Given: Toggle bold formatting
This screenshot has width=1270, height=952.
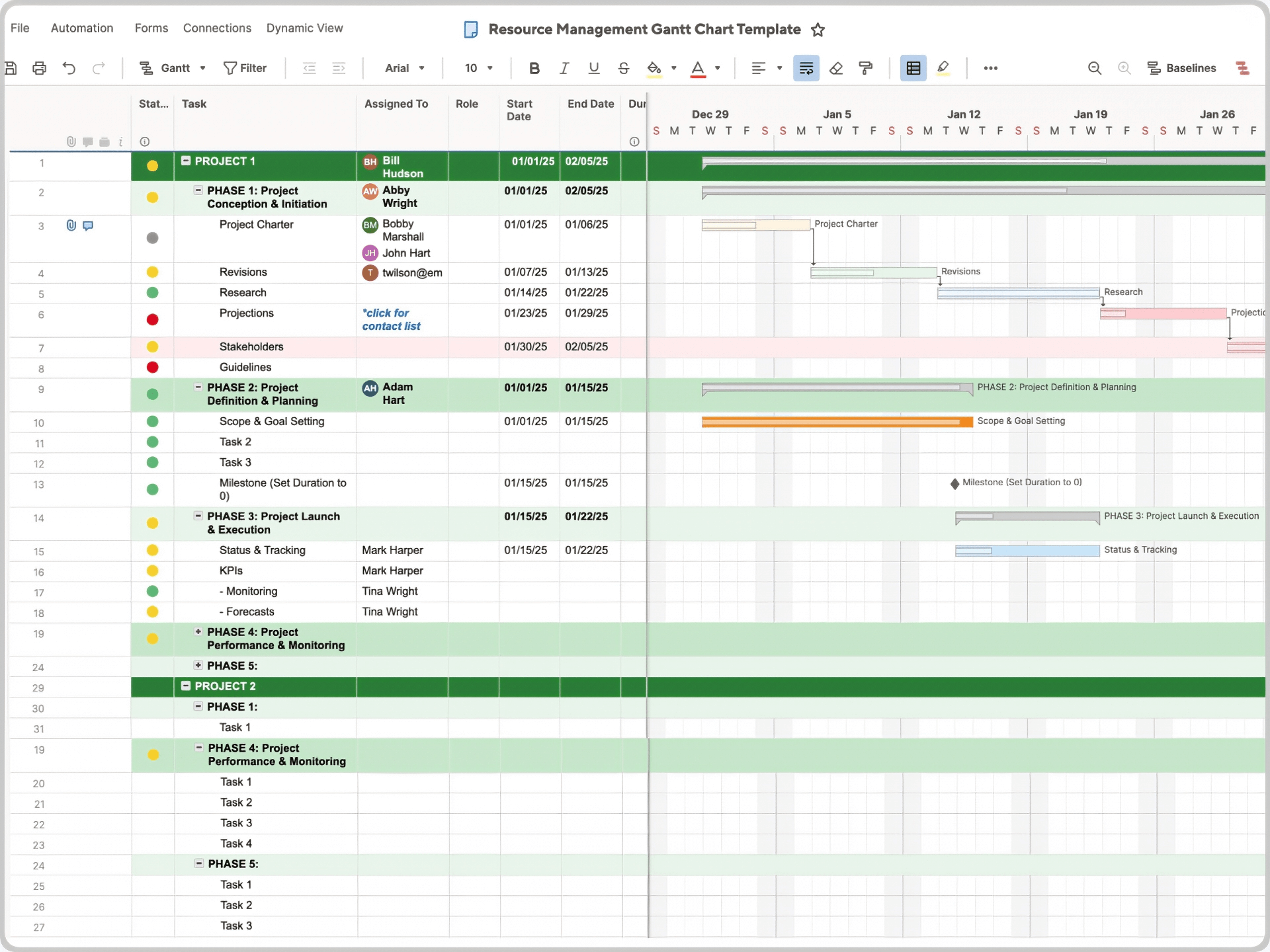Looking at the screenshot, I should pyautogui.click(x=534, y=68).
